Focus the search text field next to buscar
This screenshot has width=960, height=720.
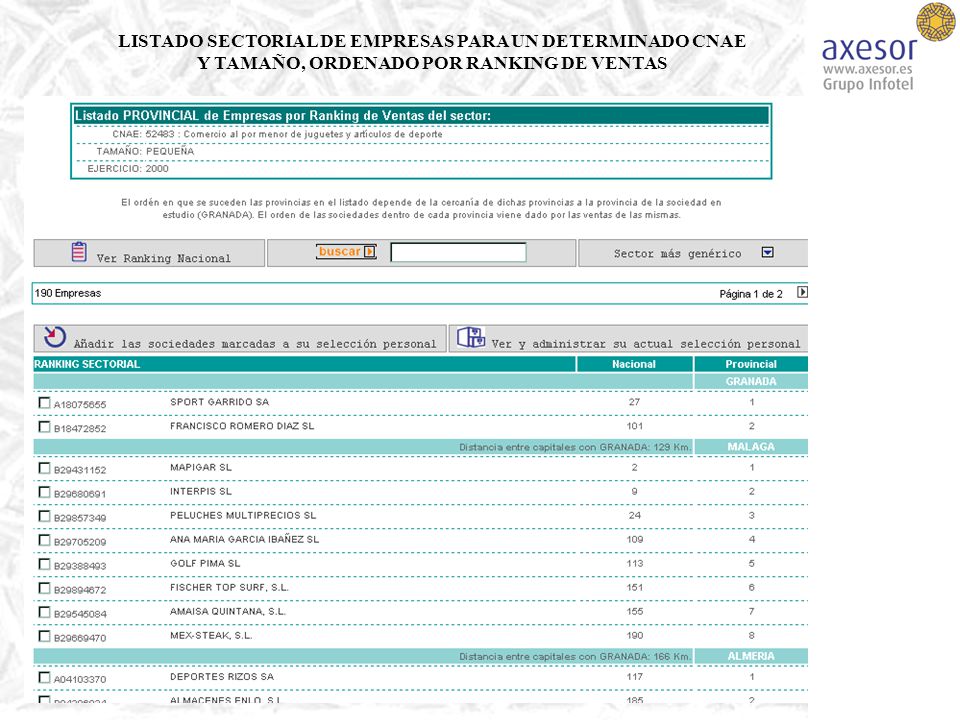458,252
